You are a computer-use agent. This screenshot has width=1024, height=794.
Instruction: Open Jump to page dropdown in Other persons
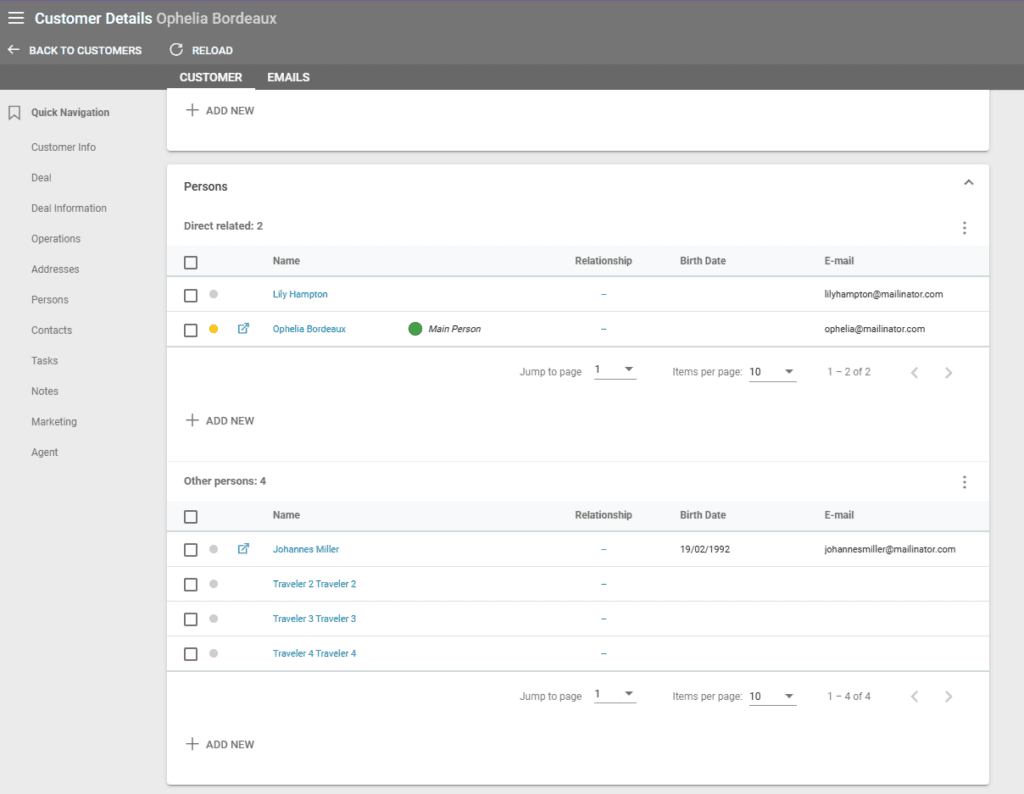615,695
